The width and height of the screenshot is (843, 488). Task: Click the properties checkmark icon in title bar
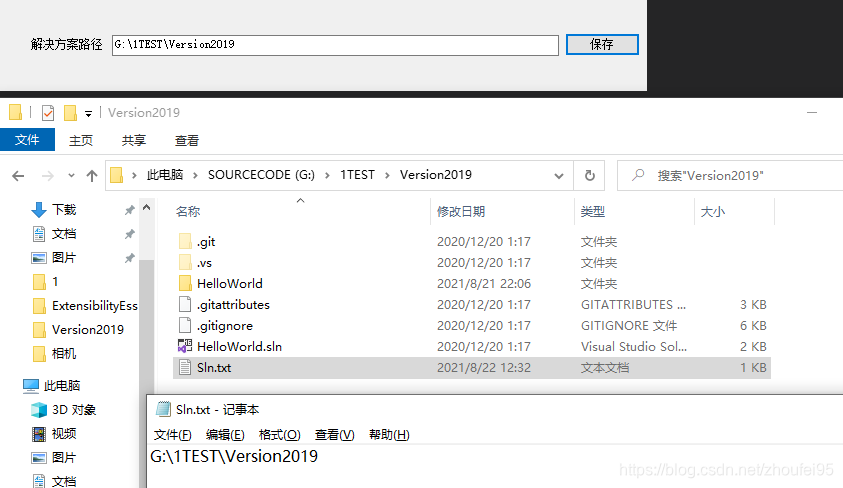click(x=48, y=113)
